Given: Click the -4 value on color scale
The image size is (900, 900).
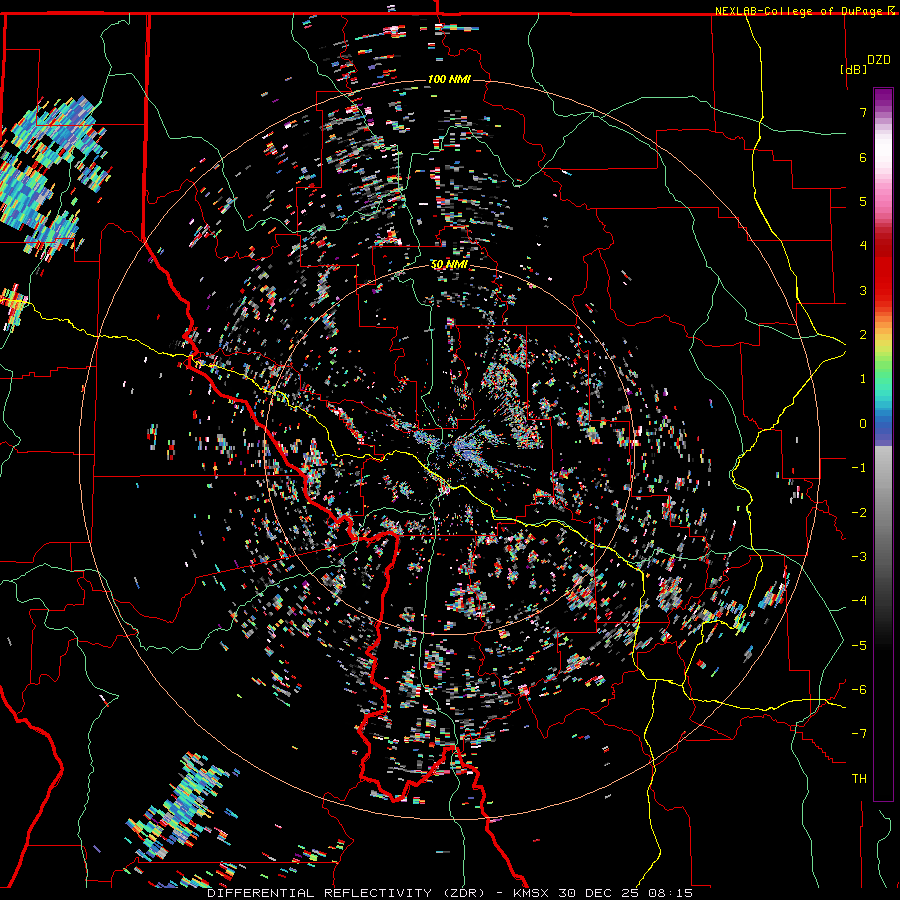Looking at the screenshot, I should [x=859, y=601].
